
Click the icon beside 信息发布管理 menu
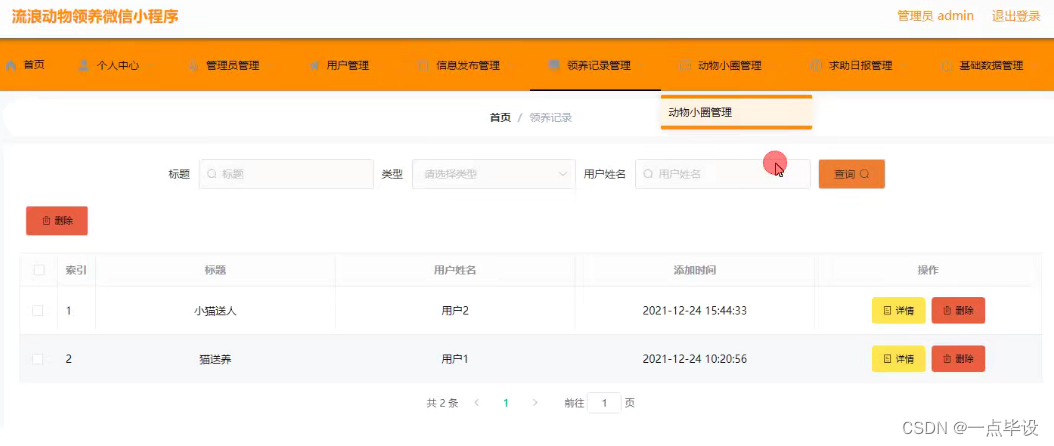tap(423, 66)
